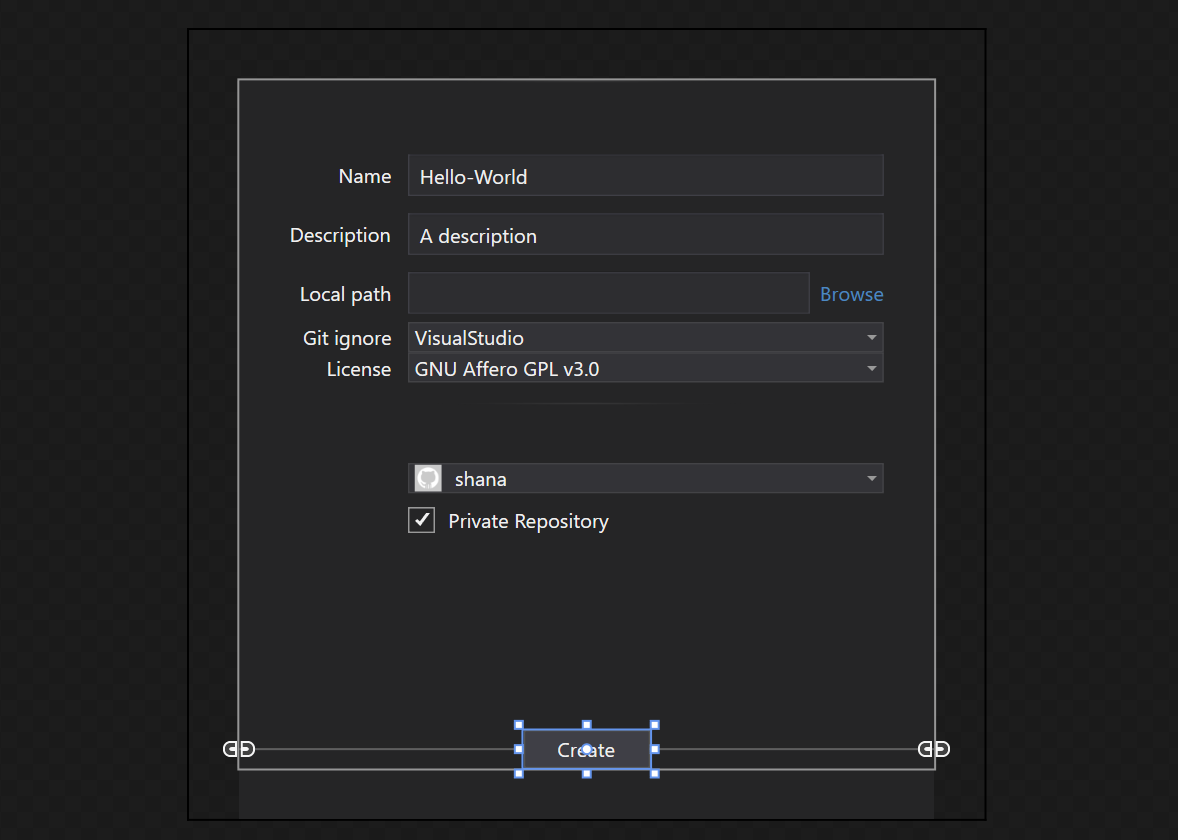Click the Browse link
This screenshot has height=840, width=1178.
coord(851,294)
